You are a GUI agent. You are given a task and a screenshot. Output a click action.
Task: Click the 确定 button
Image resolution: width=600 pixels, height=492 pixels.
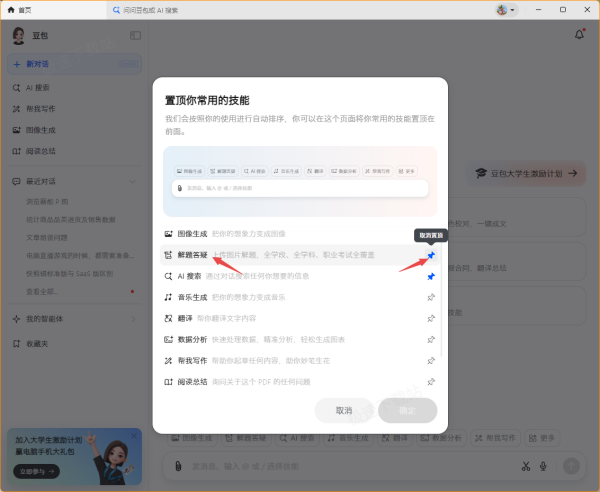tap(408, 411)
